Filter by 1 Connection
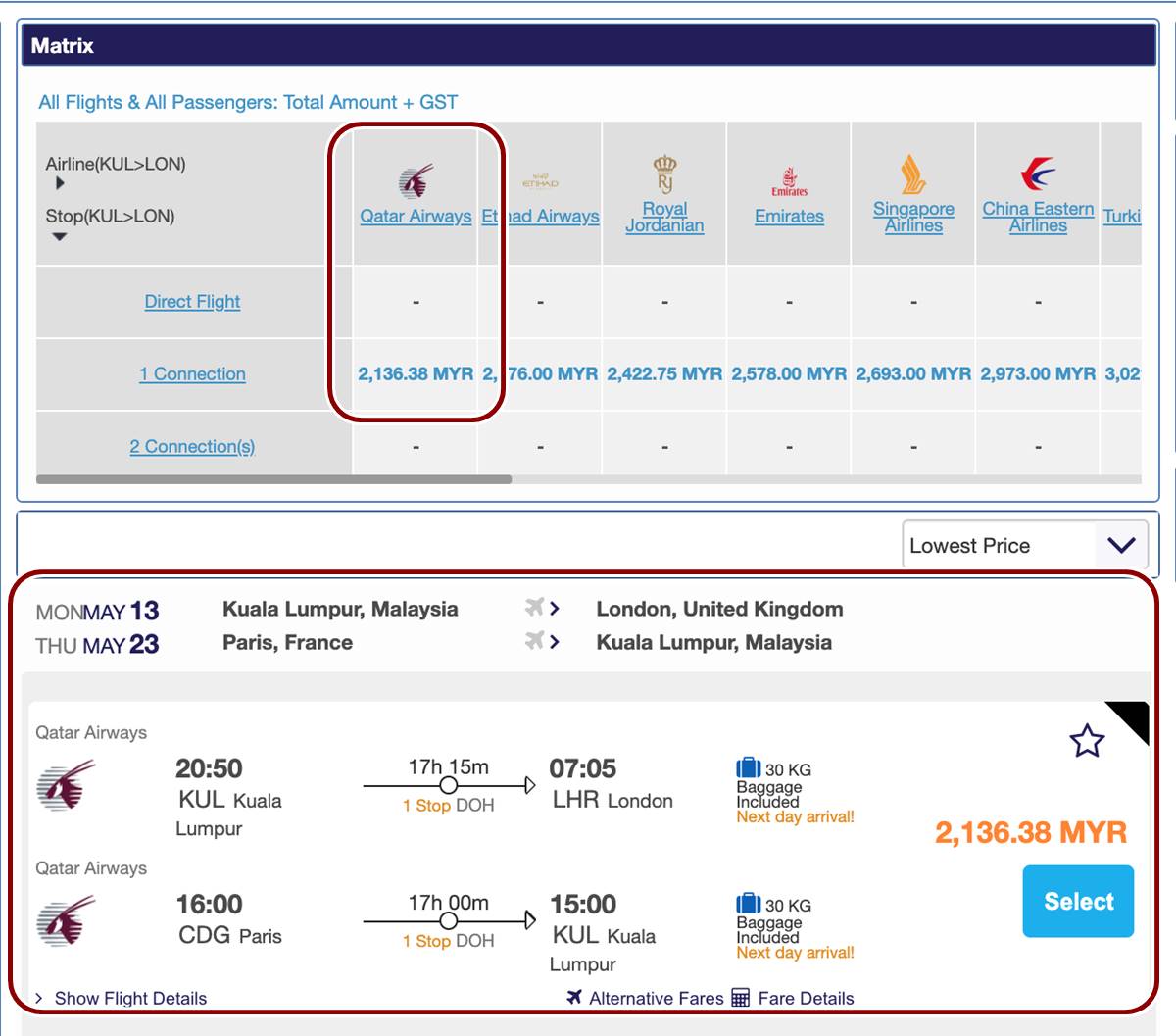The image size is (1176, 1036). pyautogui.click(x=192, y=374)
